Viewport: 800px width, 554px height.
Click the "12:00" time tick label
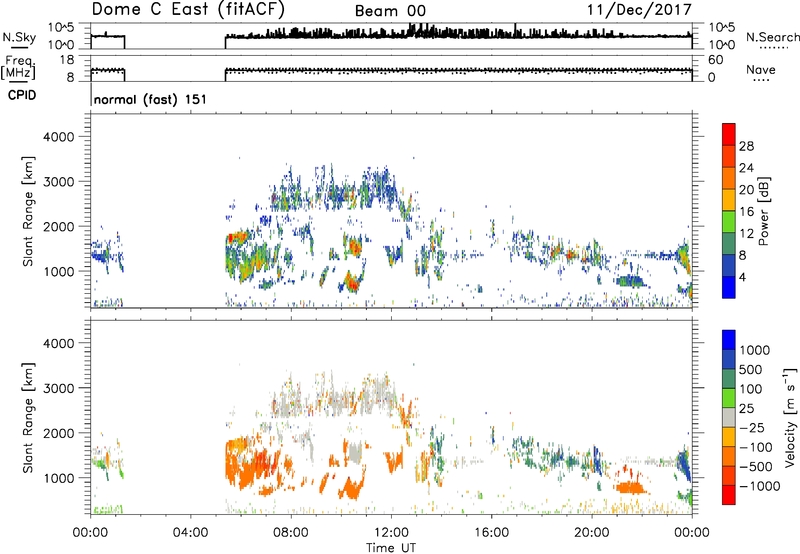391,533
